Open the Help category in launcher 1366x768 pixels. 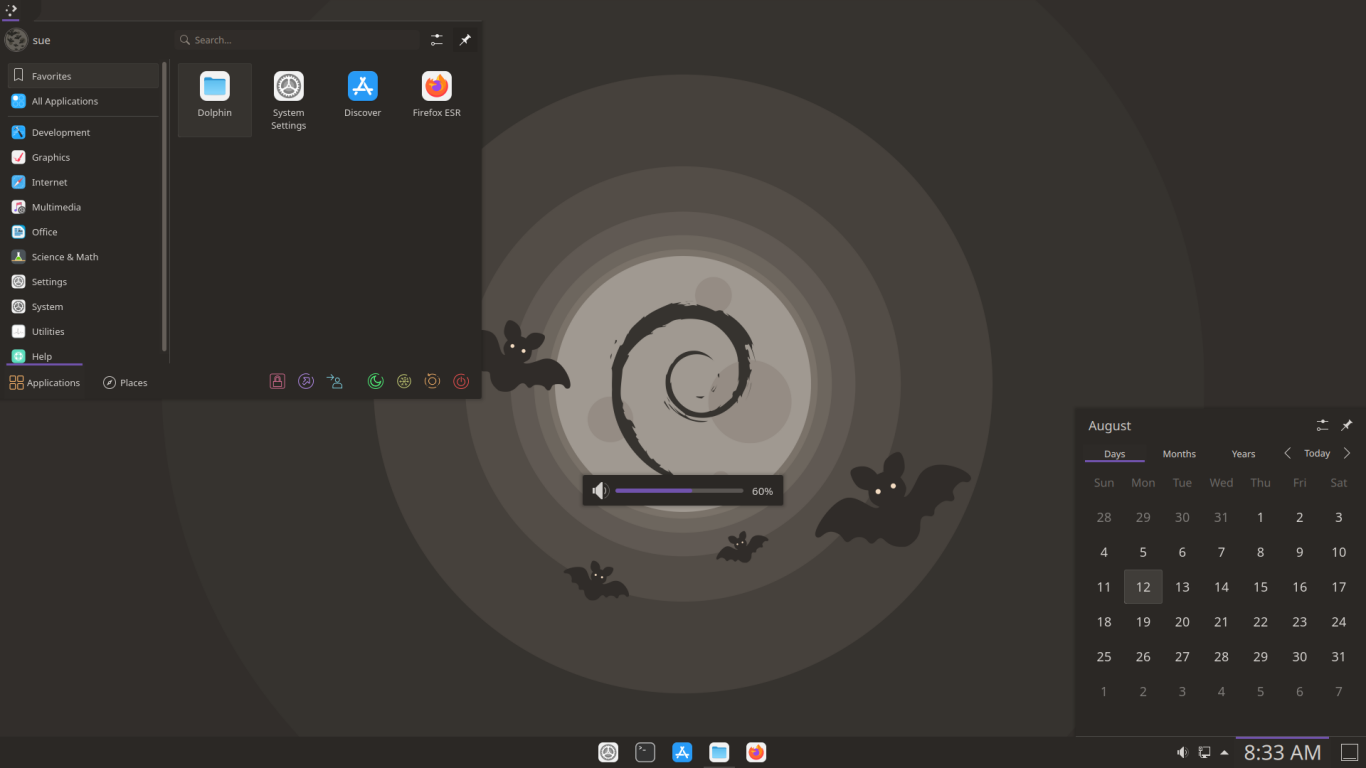(83, 356)
